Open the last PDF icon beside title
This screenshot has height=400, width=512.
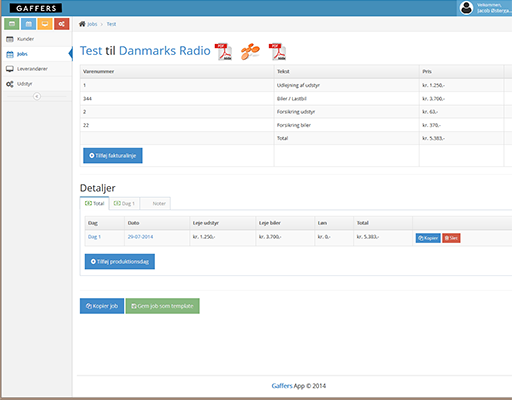coord(278,52)
